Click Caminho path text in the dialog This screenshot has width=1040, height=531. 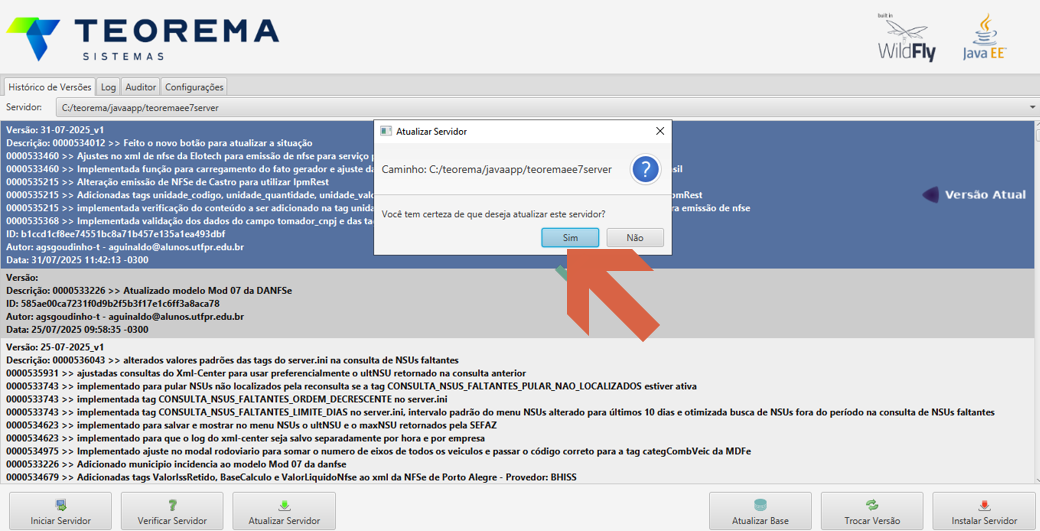pyautogui.click(x=496, y=169)
